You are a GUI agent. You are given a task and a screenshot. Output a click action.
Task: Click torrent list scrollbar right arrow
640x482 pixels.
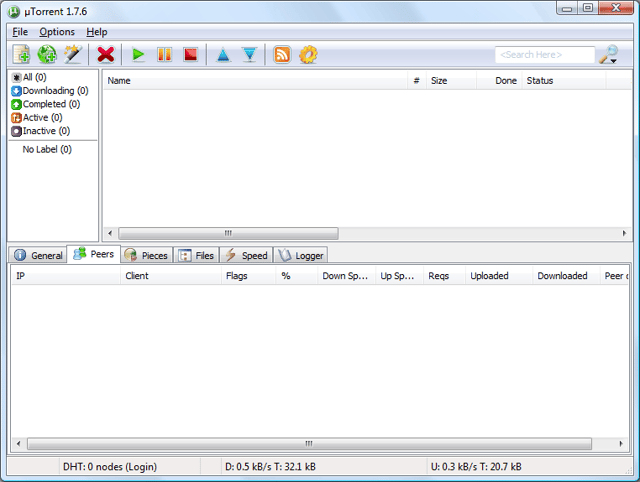coord(624,233)
